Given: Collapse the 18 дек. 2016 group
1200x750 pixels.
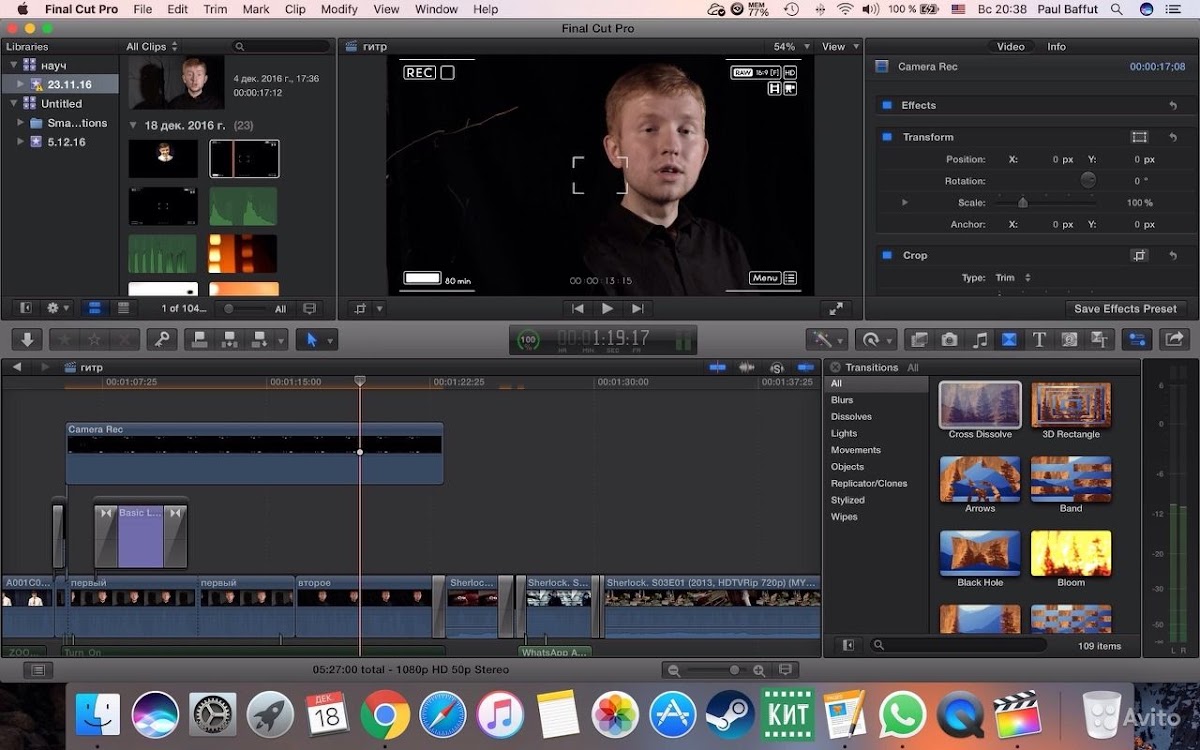Looking at the screenshot, I should click(x=134, y=126).
